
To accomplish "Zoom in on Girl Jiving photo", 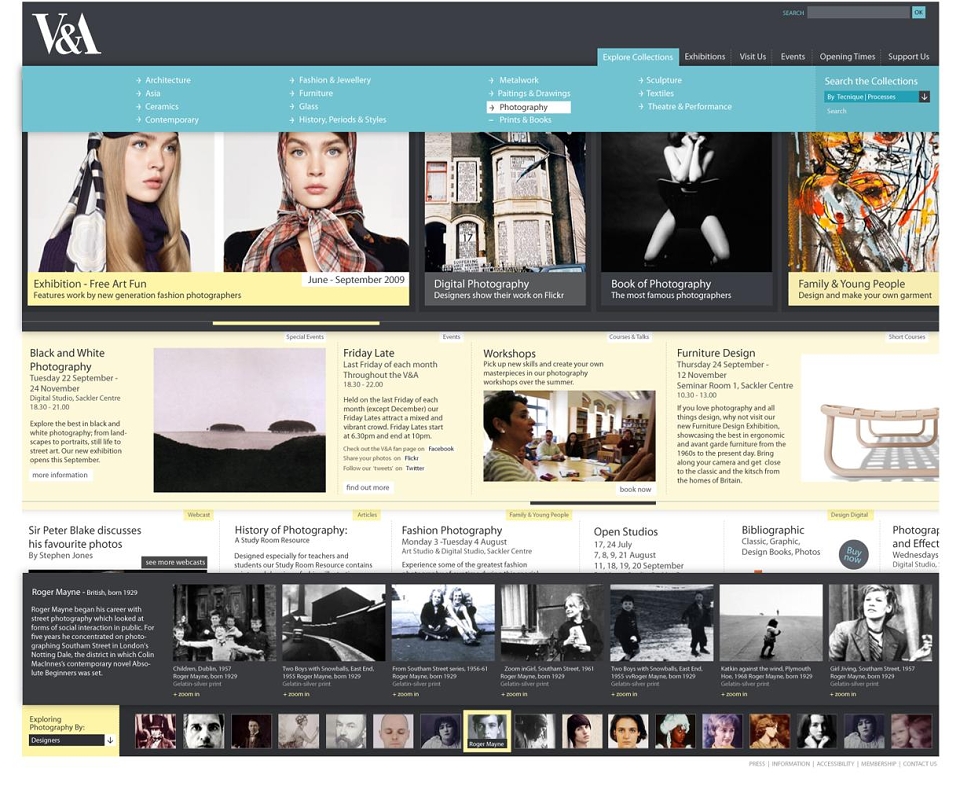I will (844, 694).
